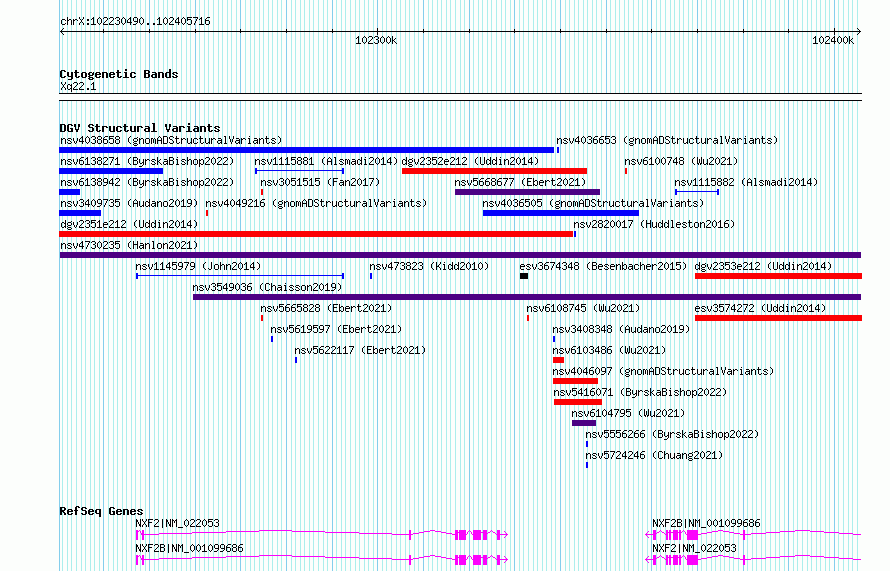Click the purple bar under nsv6104795 (Wu2021)
This screenshot has height=571, width=890.
pos(584,423)
